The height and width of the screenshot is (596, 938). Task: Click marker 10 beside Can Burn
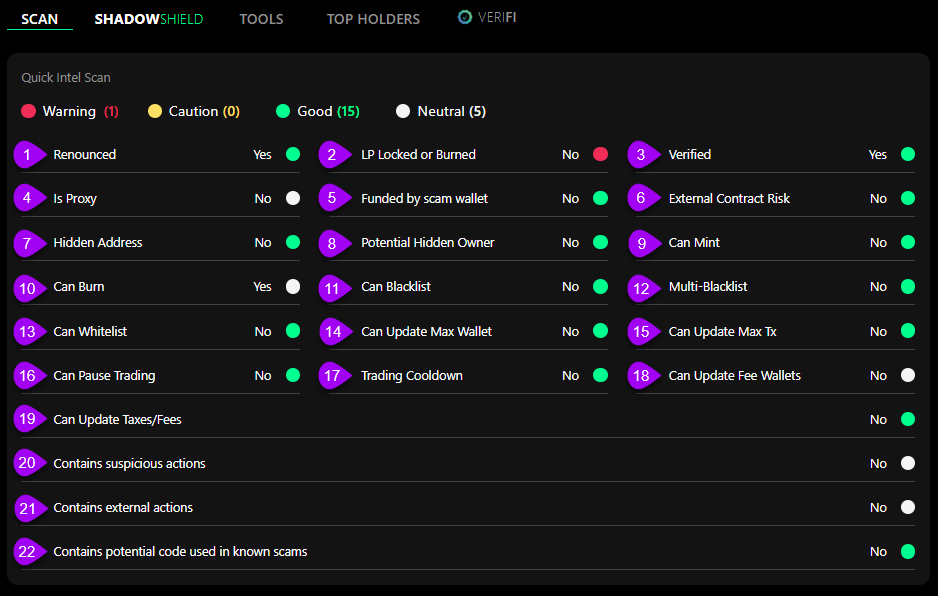click(27, 287)
